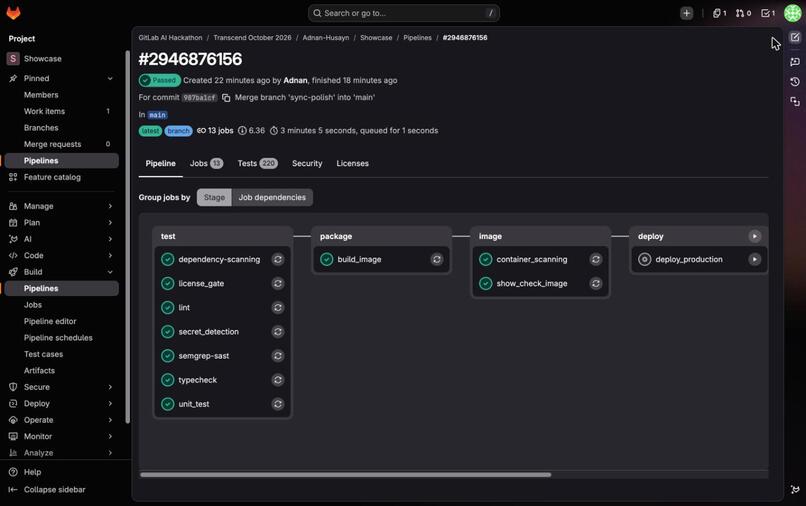Retry the lint job
Viewport: 806px width, 506px height.
278,308
